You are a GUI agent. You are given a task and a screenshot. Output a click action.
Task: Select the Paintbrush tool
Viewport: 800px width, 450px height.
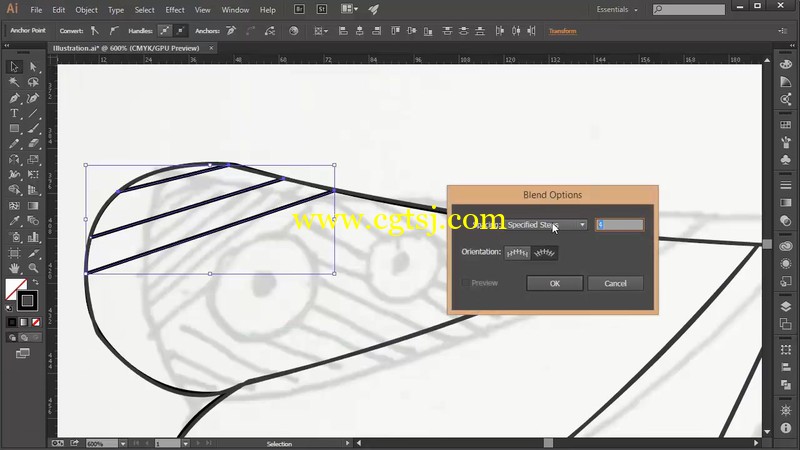pos(33,129)
